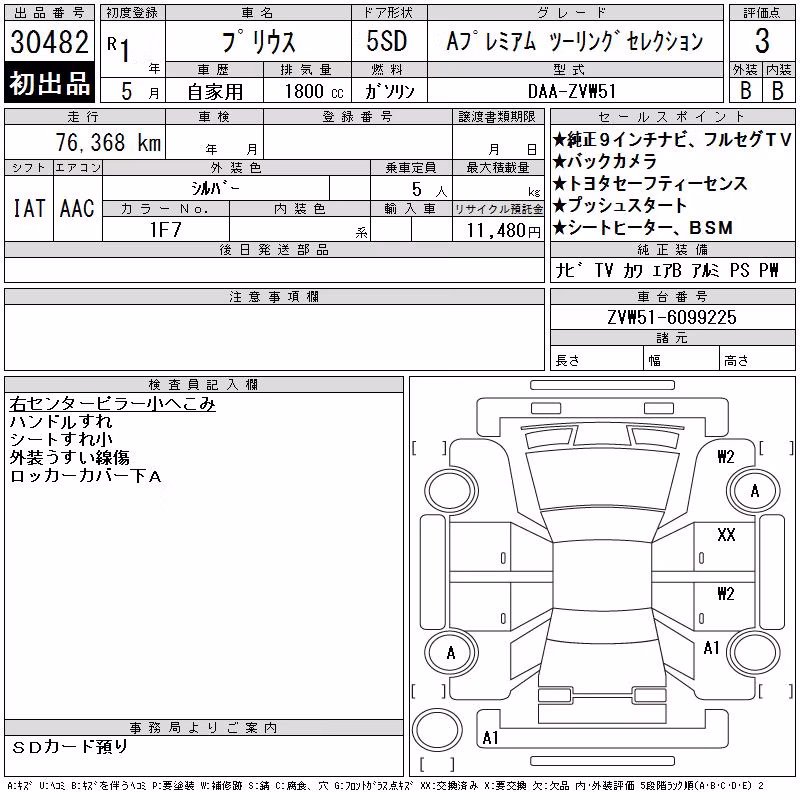The width and height of the screenshot is (800, 800).
Task: Click the color number 1F7 cell
Action: coord(166,229)
